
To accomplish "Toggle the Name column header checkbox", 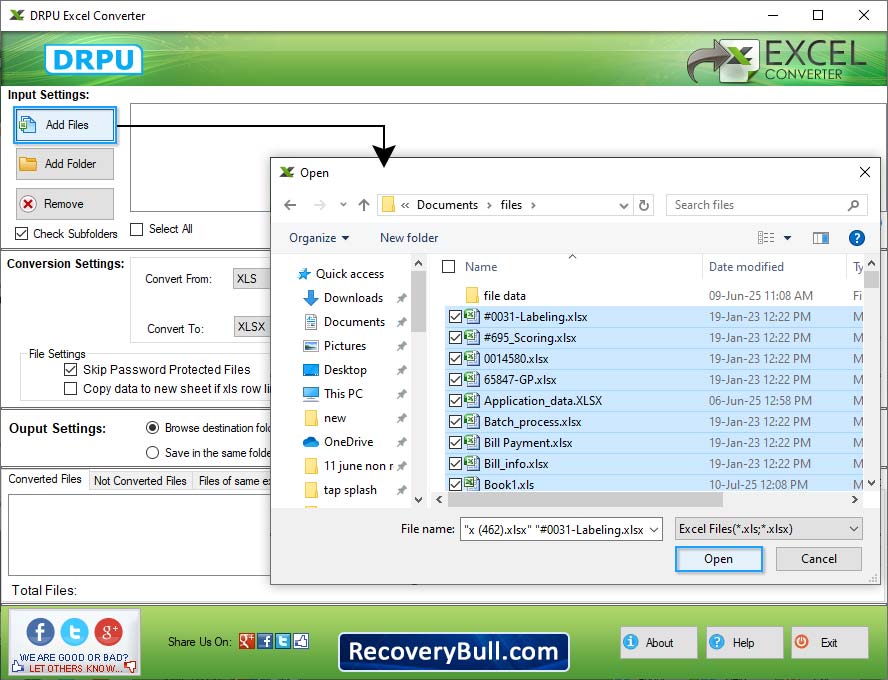I will [x=449, y=267].
